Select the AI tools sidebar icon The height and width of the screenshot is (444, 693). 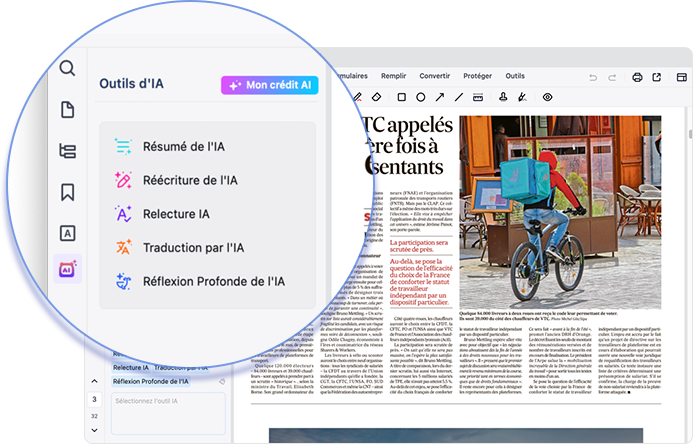(67, 270)
